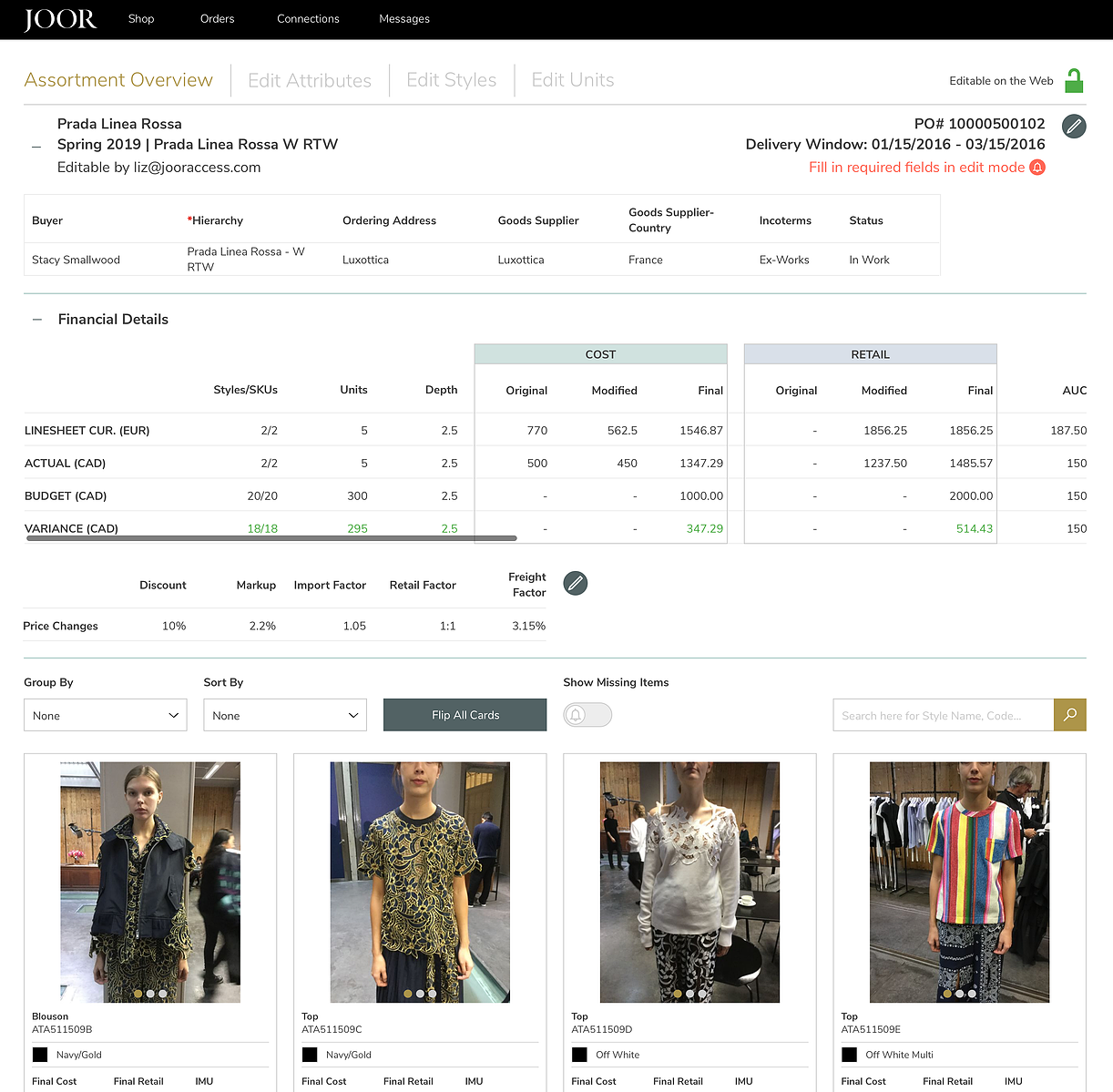Open the Sort By dropdown
Screen dimensions: 1113x1092
285,715
